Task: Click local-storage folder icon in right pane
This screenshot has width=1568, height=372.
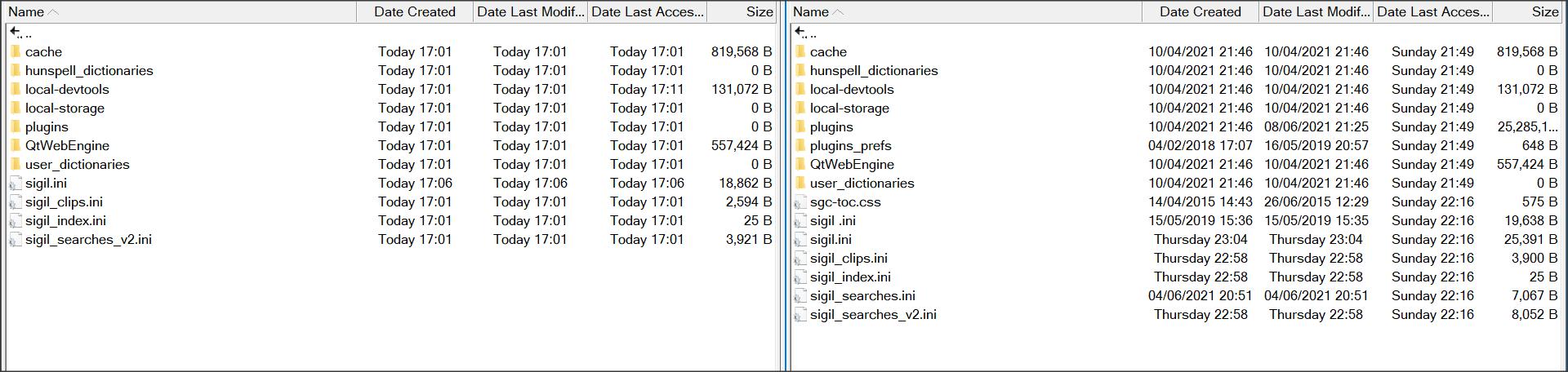Action: tap(800, 108)
